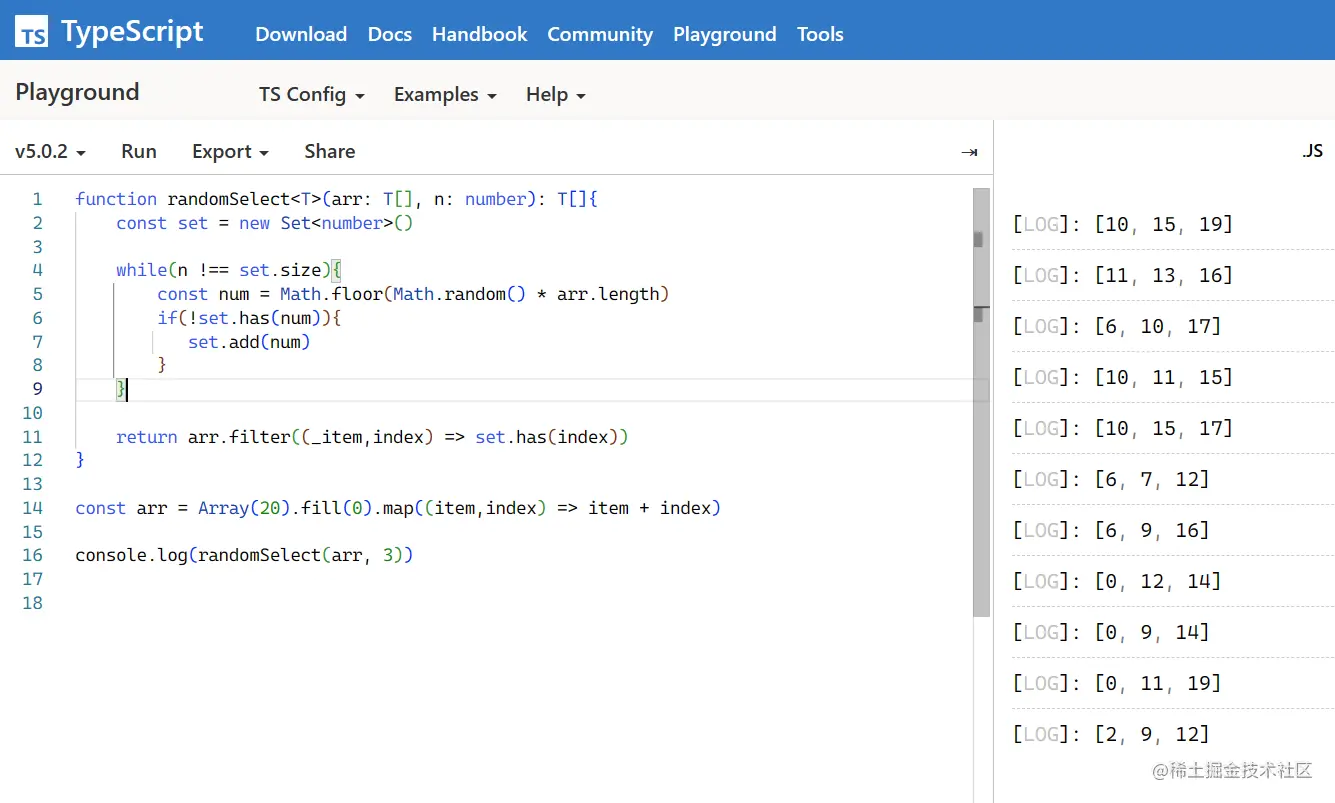
Task: Open the Export dropdown
Action: pos(230,151)
